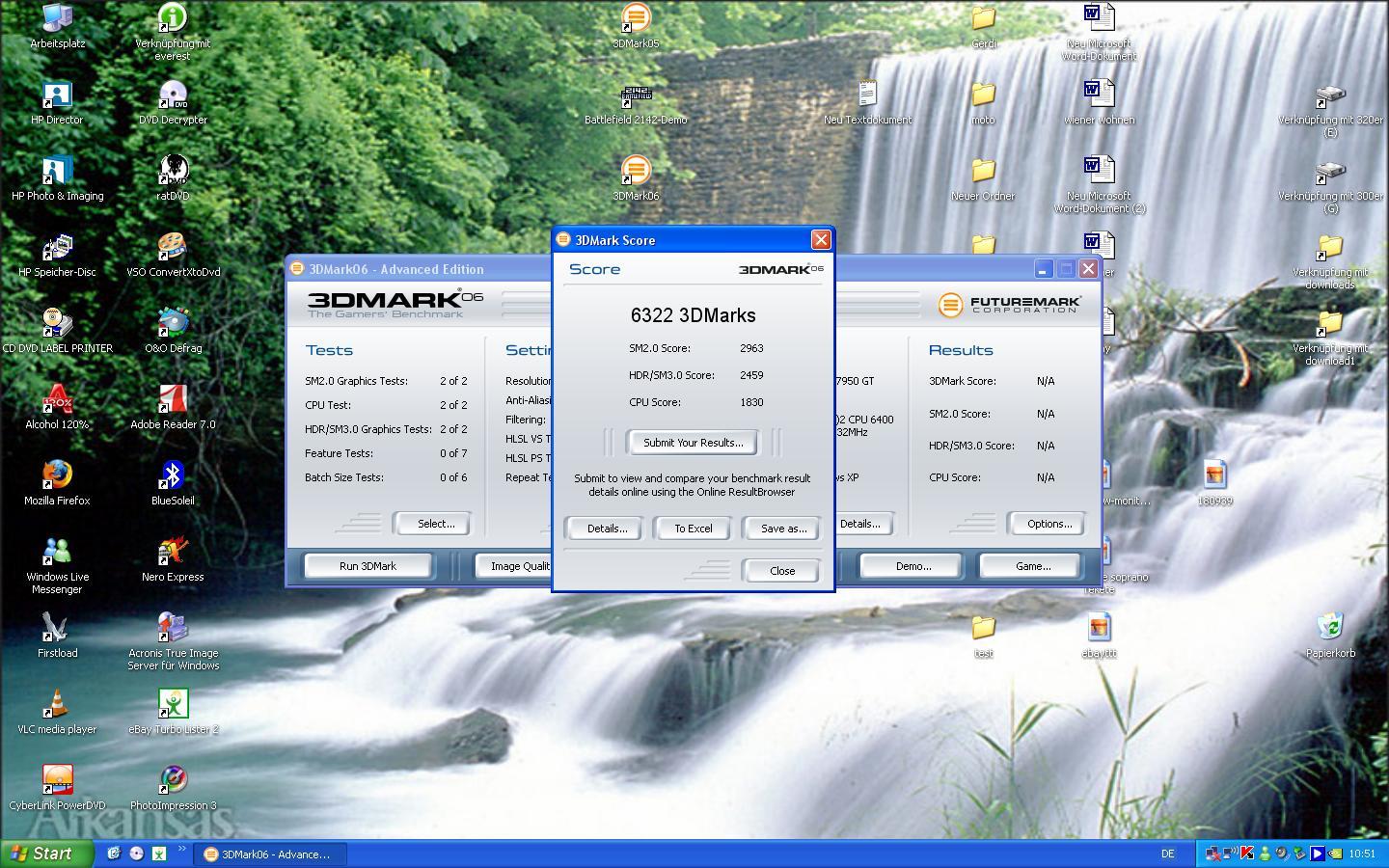Click Submit Your Results button
The image size is (1389, 868).
(x=693, y=443)
